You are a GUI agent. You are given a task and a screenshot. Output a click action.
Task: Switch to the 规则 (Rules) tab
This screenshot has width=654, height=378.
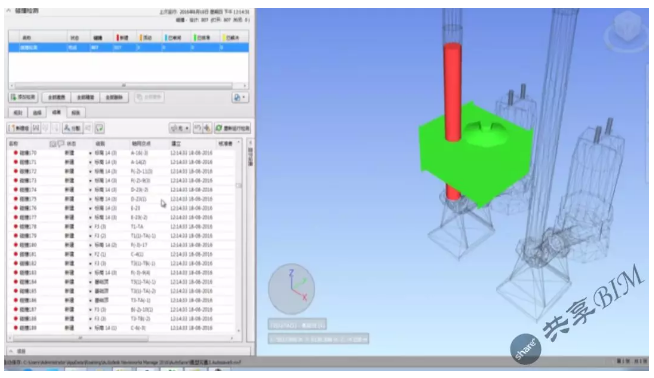pyautogui.click(x=18, y=113)
